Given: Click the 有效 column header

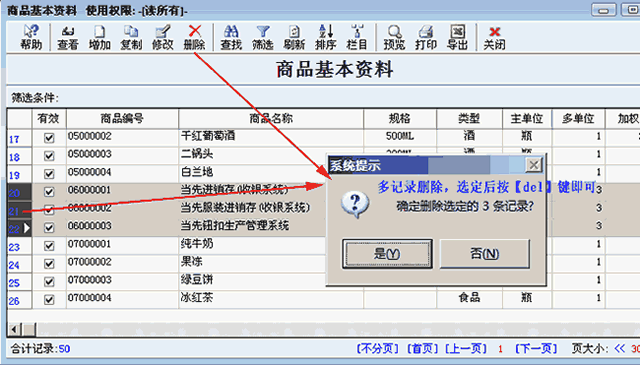Looking at the screenshot, I should pos(49,119).
